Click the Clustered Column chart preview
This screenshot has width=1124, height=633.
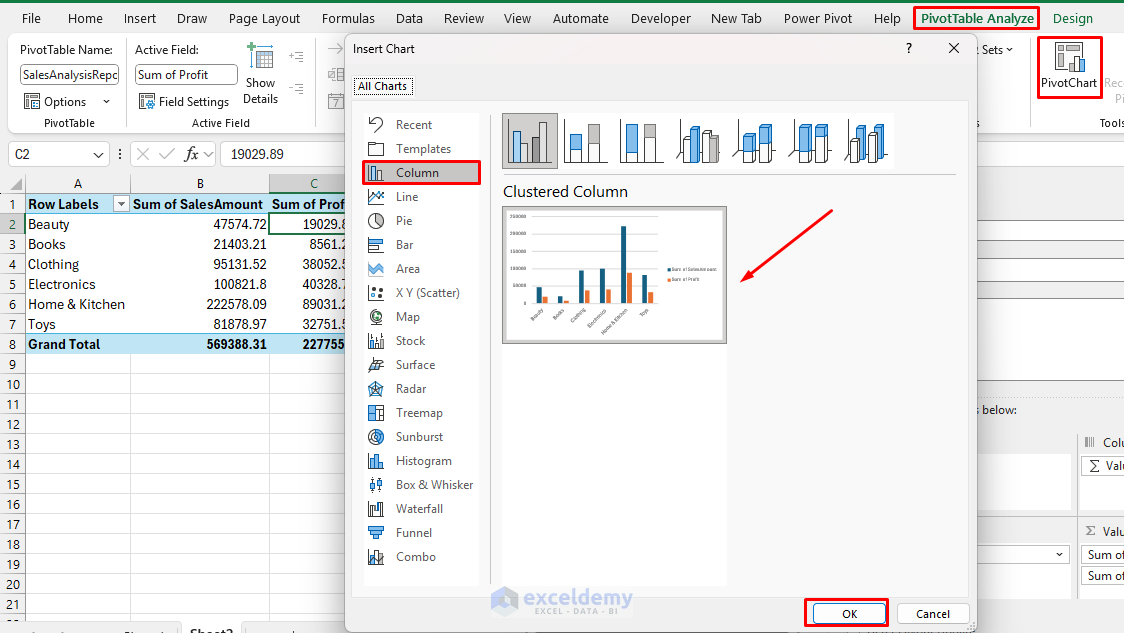tap(614, 275)
